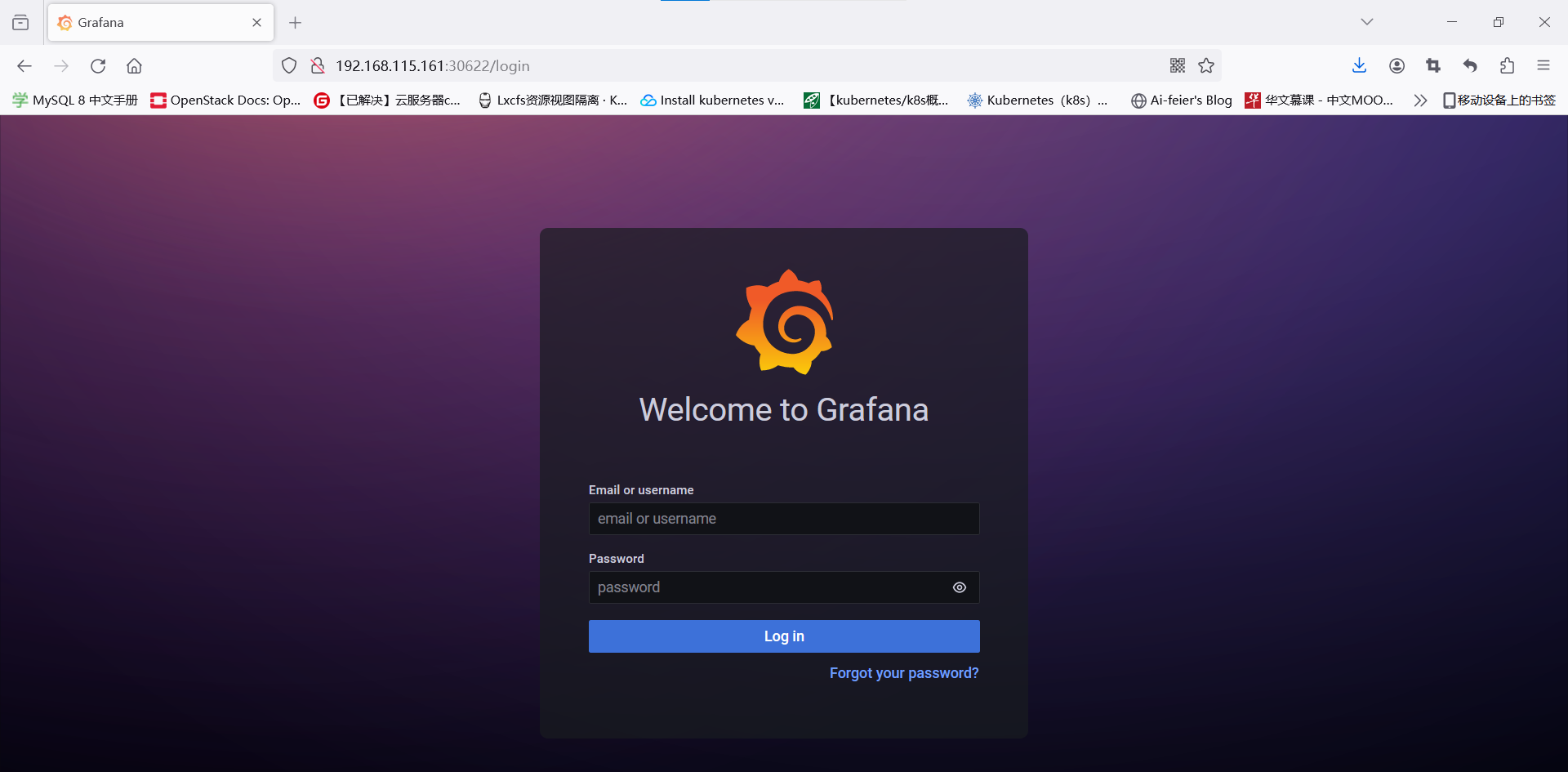
Task: Open the Forgot your password link
Action: 904,673
